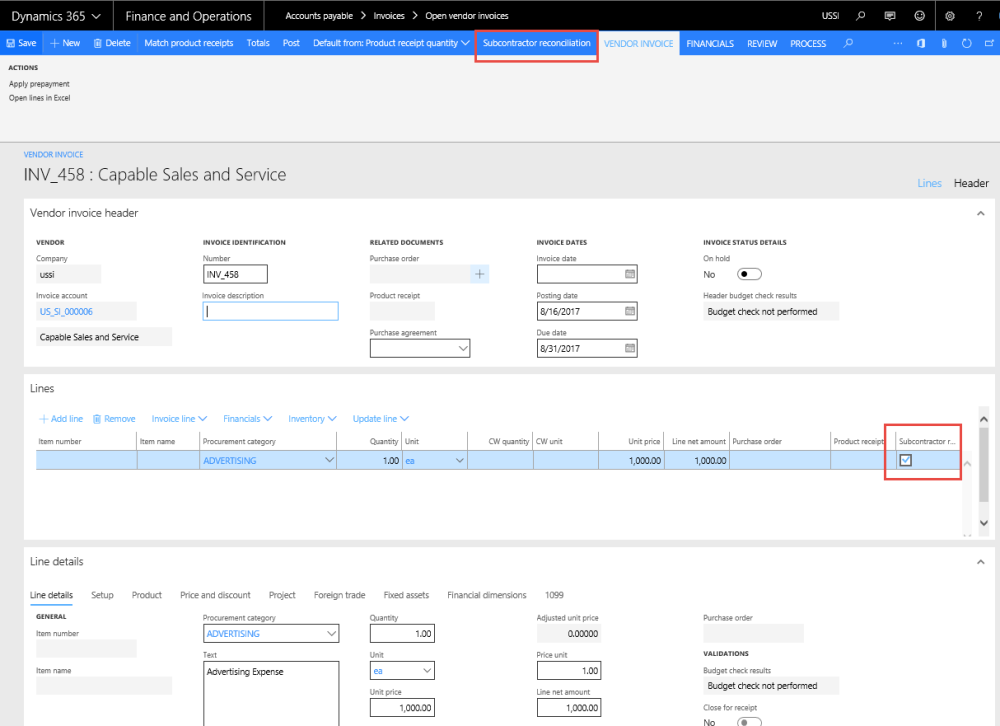Expand Default from: Product receipt quantity dropdown

391,43
